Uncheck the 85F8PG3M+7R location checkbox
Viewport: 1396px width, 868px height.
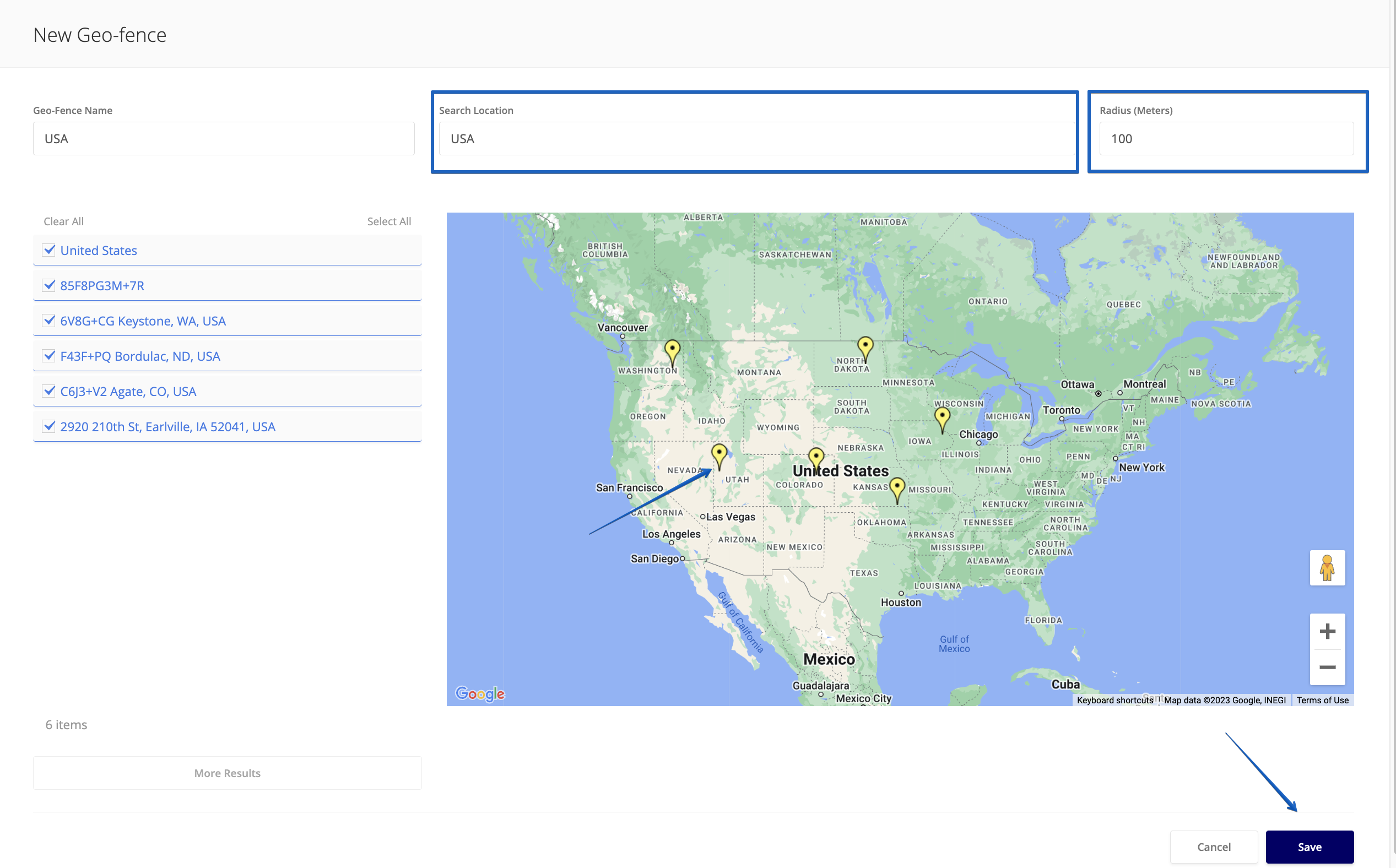pyautogui.click(x=49, y=285)
